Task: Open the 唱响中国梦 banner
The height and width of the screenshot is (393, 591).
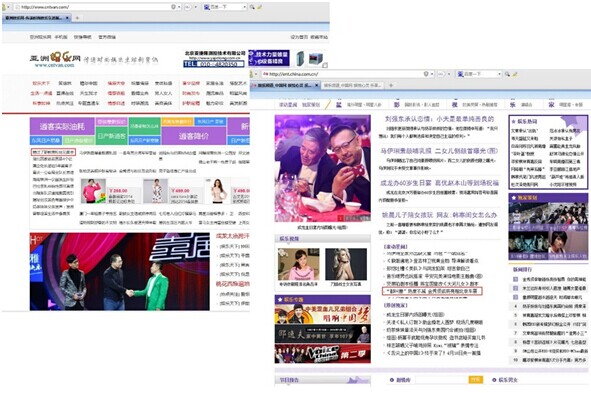Action: pyautogui.click(x=323, y=314)
